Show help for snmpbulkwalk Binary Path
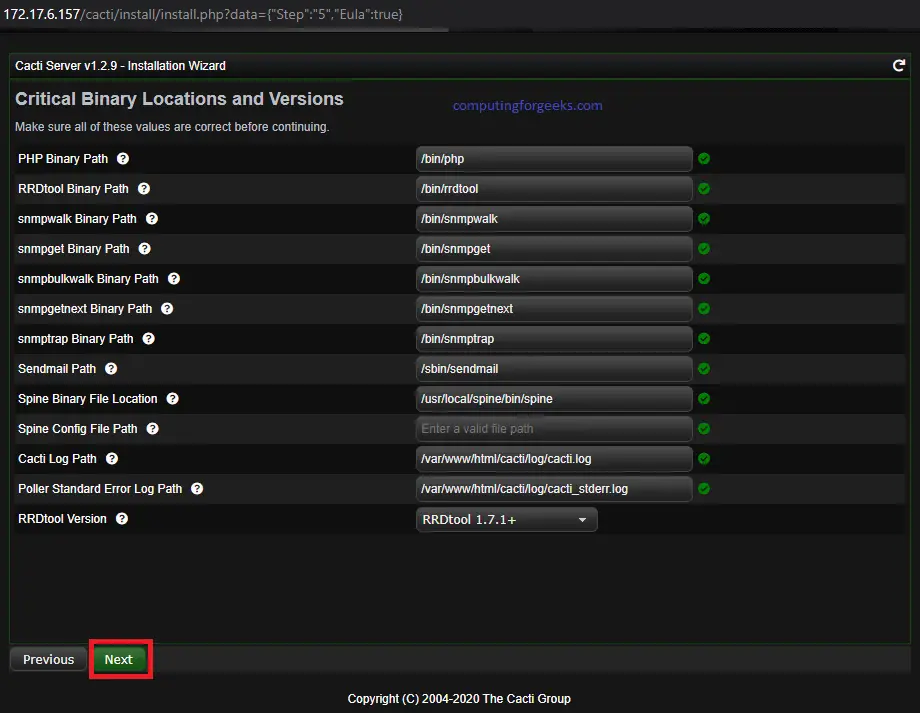Viewport: 920px width, 713px height. coord(174,278)
